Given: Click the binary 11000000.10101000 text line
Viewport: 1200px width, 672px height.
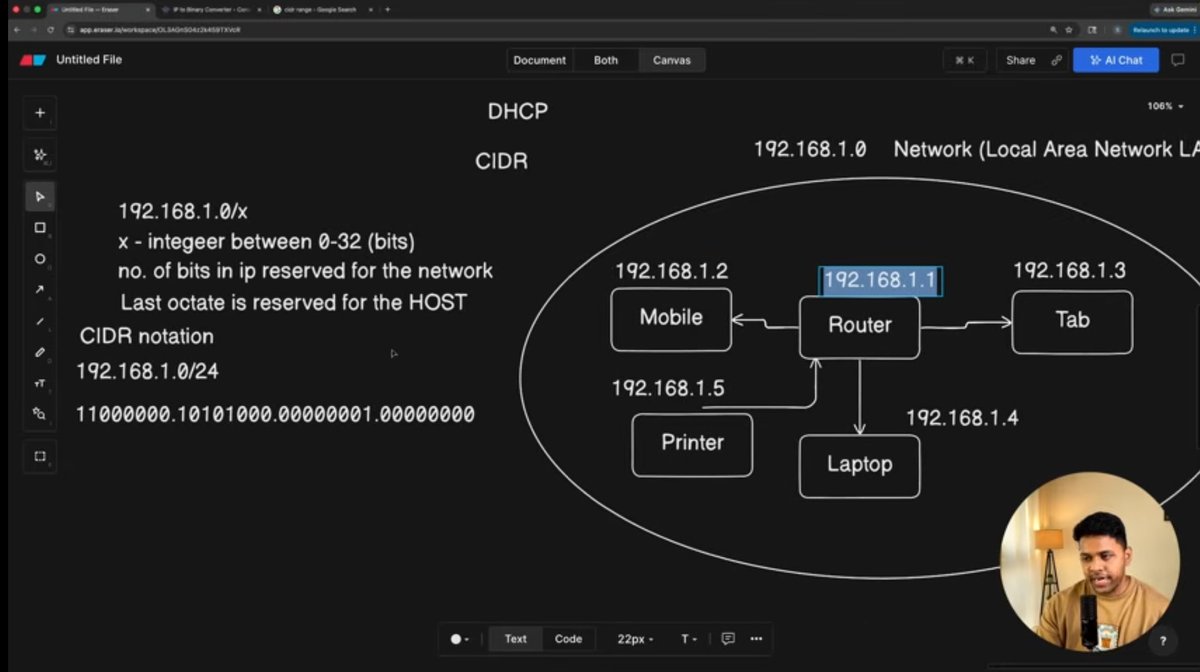Looking at the screenshot, I should click(276, 414).
